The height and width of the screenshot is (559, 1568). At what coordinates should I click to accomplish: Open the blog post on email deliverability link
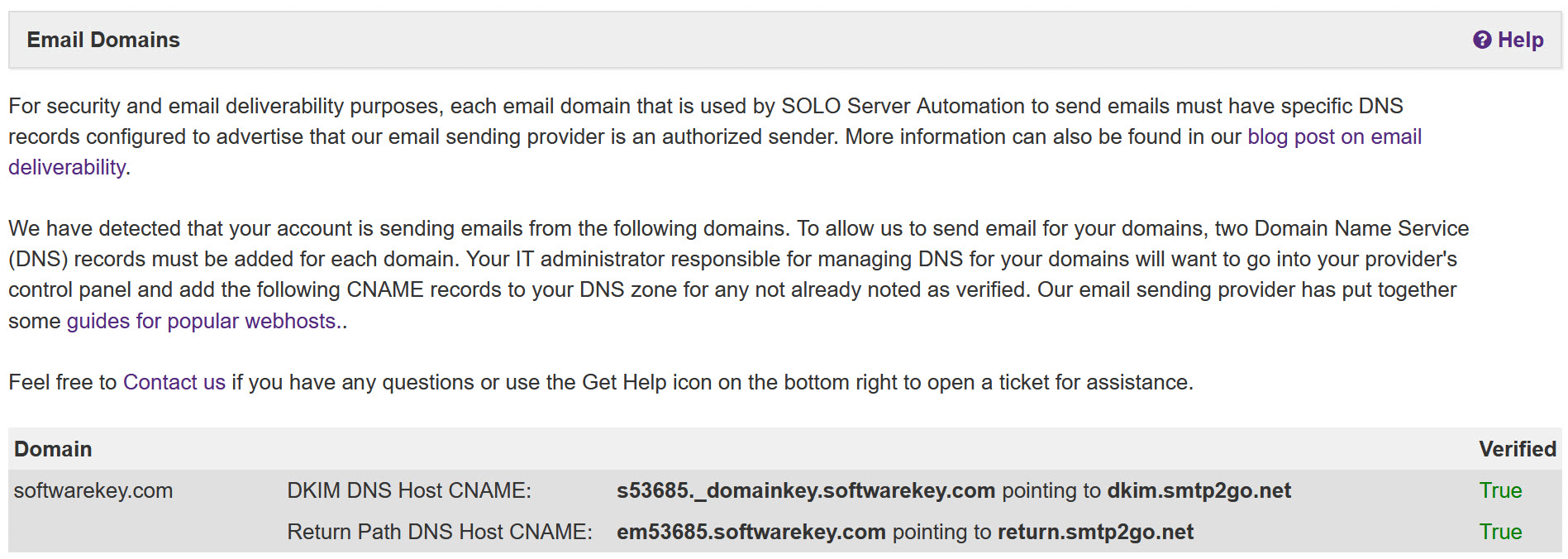click(1333, 137)
